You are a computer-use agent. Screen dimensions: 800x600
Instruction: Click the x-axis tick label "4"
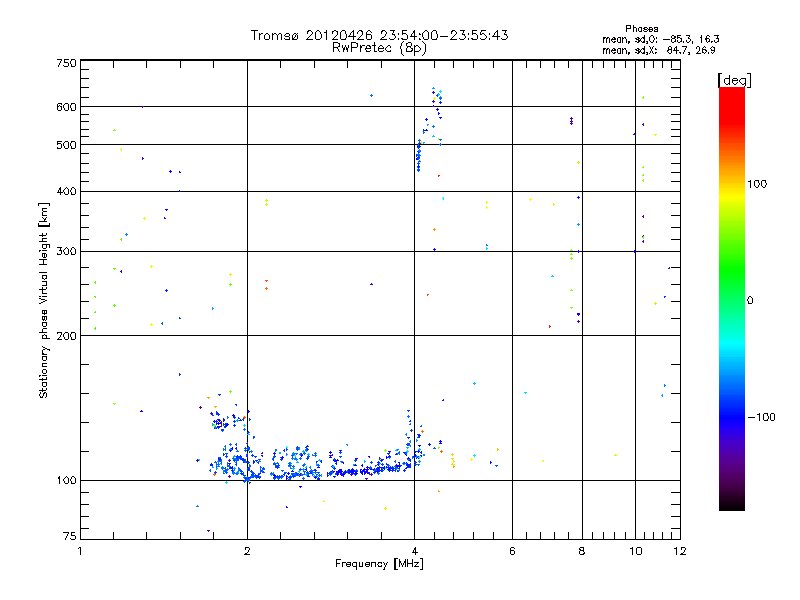click(x=415, y=552)
